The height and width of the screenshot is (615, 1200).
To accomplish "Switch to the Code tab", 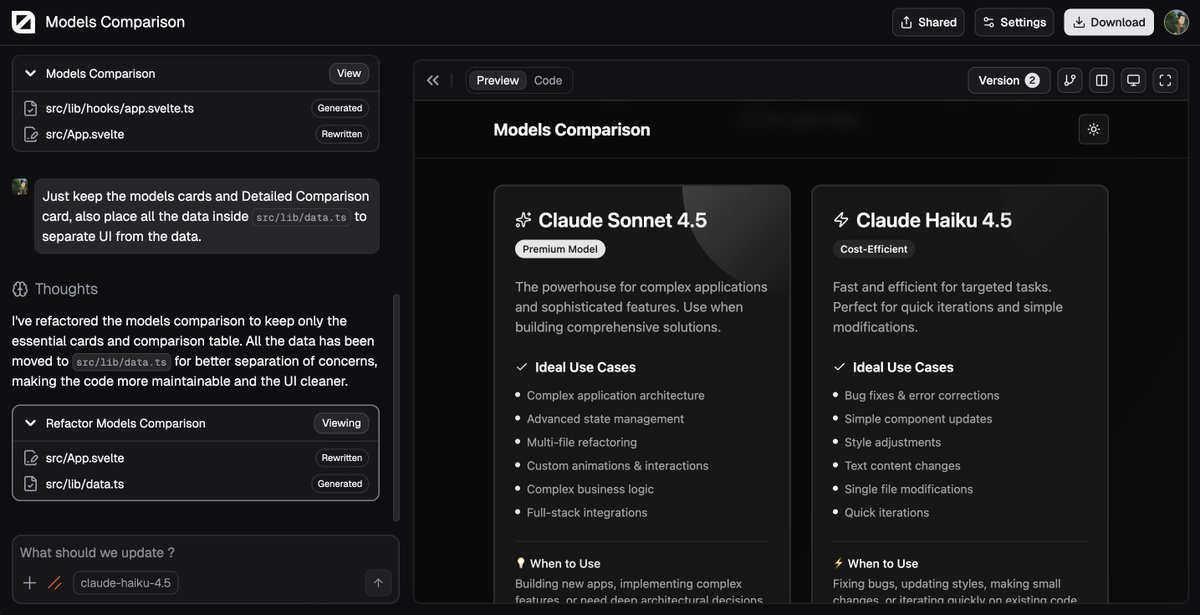I will pos(548,80).
